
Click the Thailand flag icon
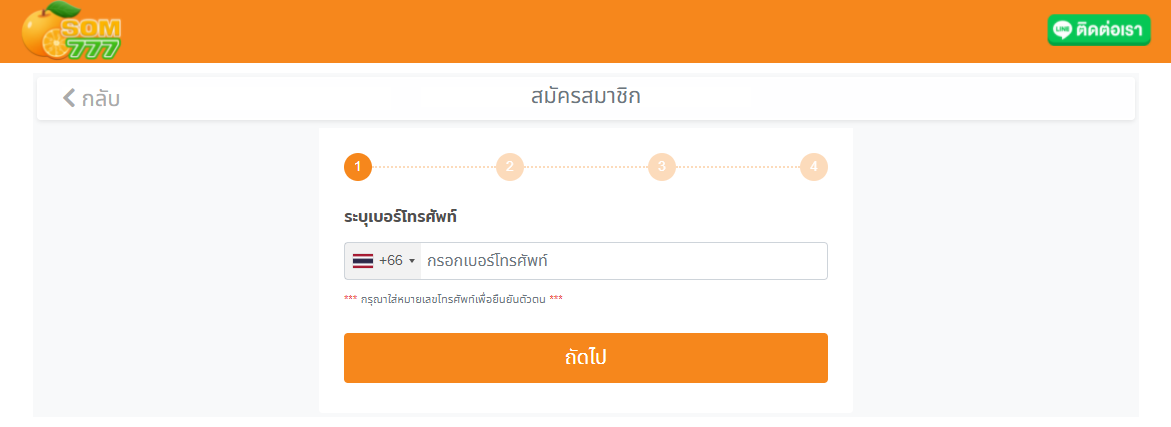coord(363,261)
